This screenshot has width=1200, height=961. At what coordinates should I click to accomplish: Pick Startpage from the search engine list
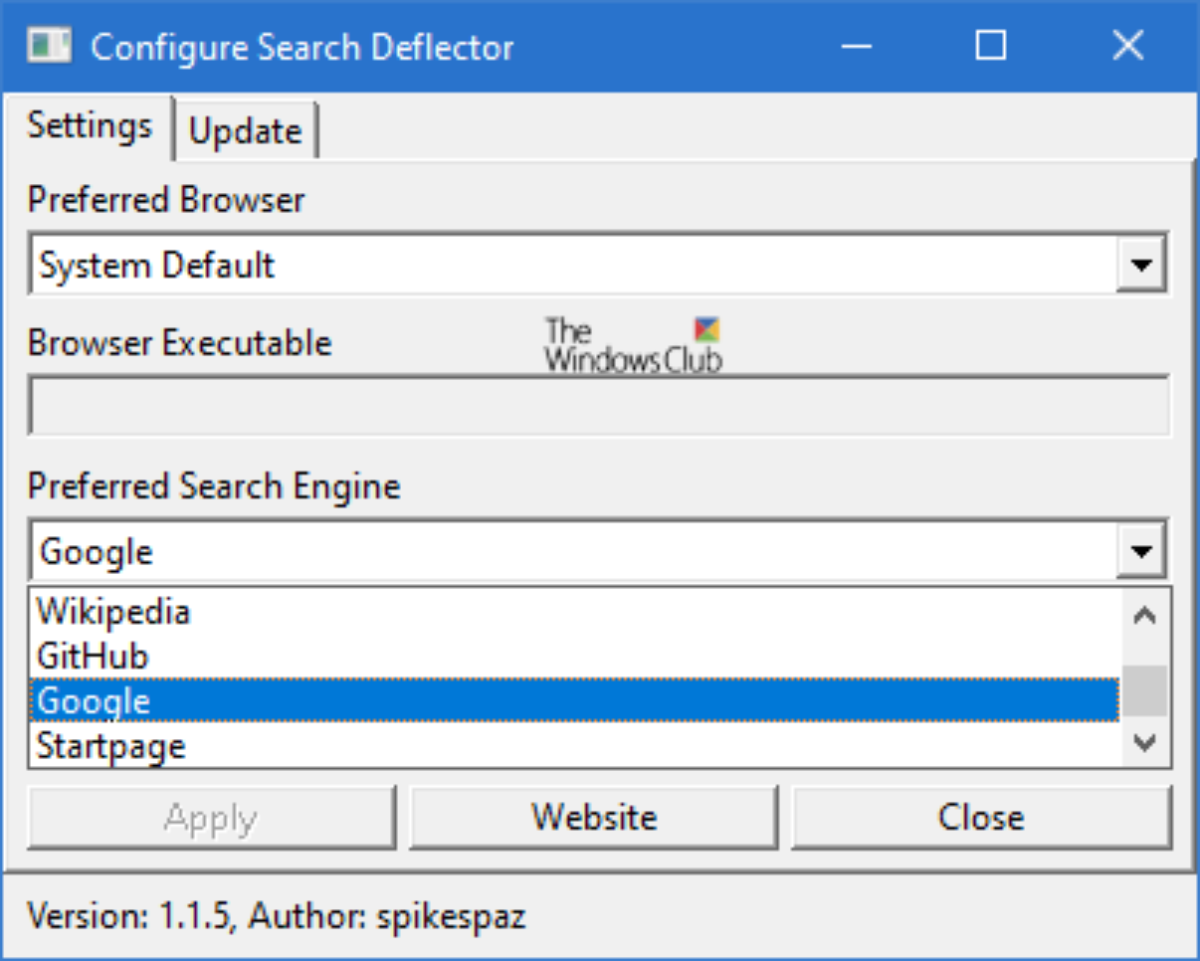pyautogui.click(x=574, y=746)
